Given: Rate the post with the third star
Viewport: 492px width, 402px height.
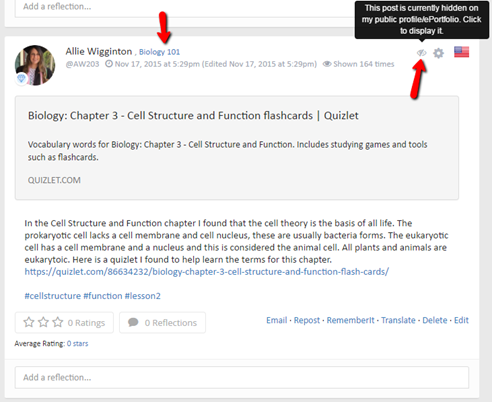Looking at the screenshot, I should click(x=58, y=322).
